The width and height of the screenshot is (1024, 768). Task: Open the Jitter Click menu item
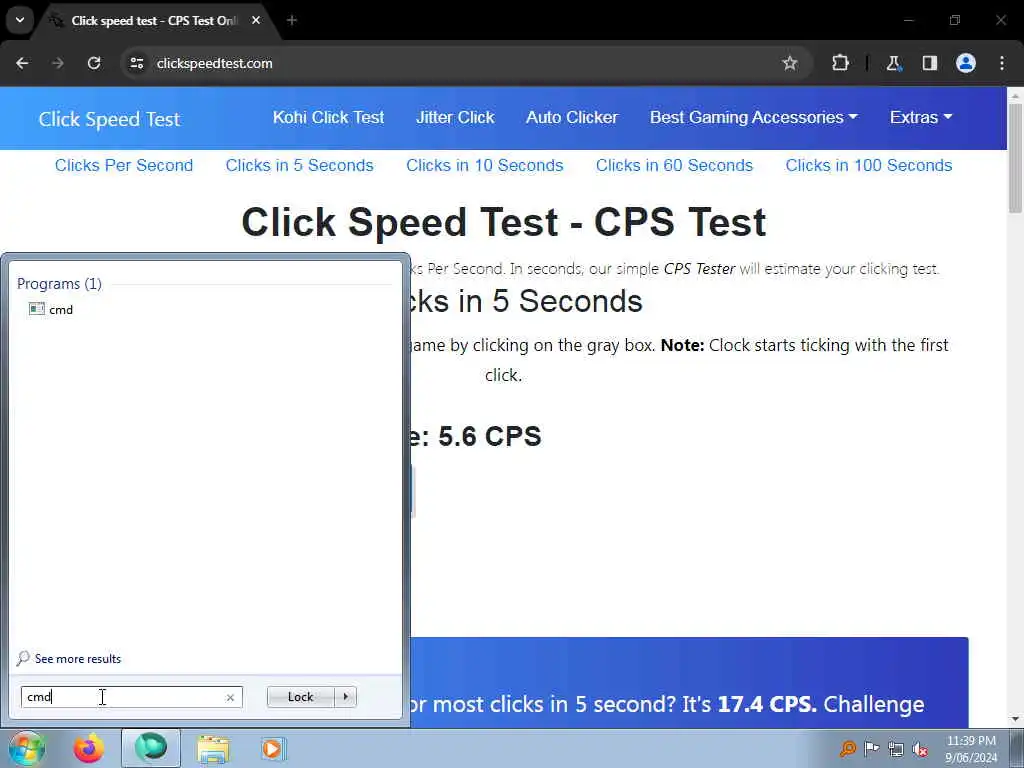(x=455, y=118)
